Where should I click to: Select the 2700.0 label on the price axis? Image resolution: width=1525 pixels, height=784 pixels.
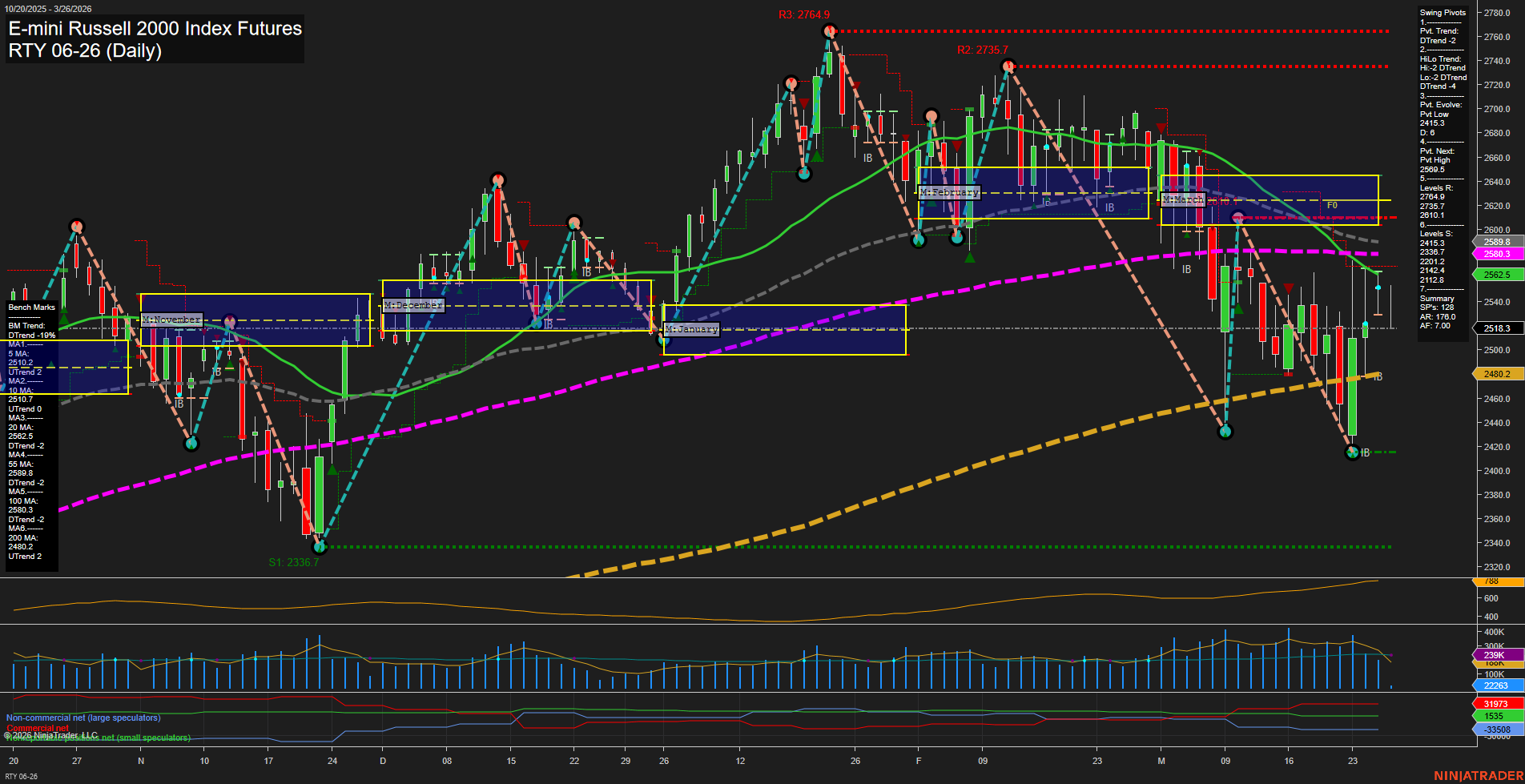click(1497, 109)
